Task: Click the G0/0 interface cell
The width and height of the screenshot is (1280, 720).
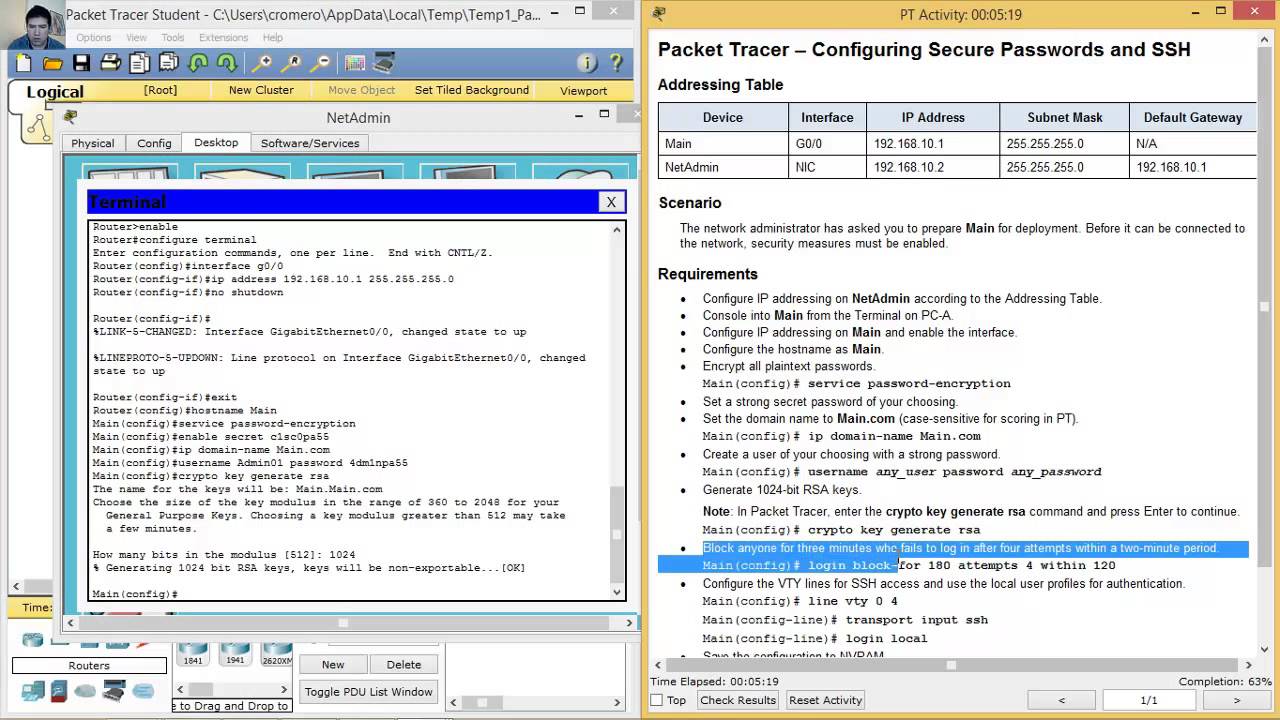Action: tap(827, 143)
